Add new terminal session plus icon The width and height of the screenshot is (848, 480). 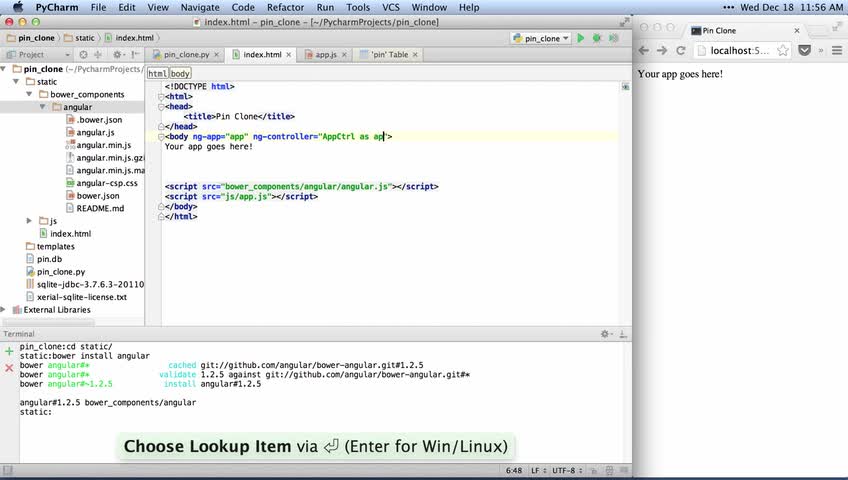pyautogui.click(x=9, y=351)
